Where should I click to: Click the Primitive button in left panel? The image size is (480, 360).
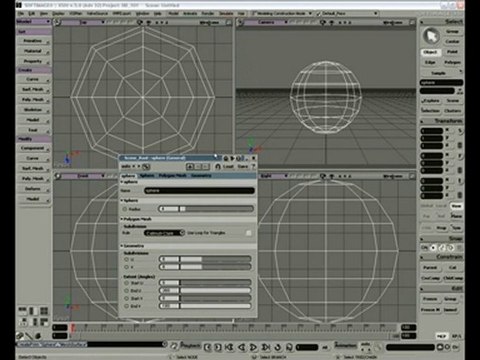tap(33, 41)
